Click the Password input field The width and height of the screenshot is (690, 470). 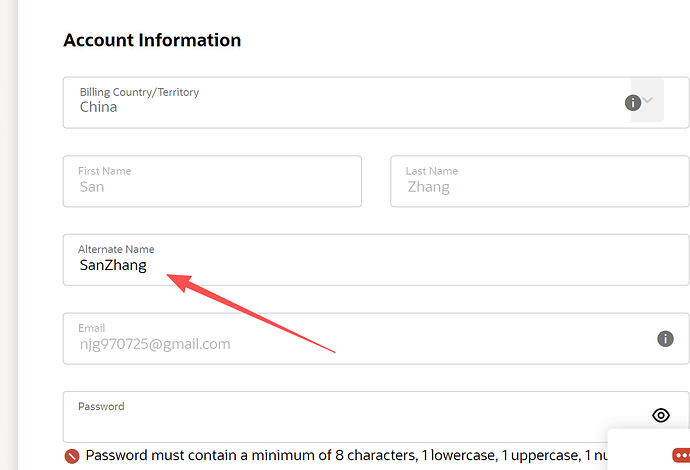[x=376, y=417]
